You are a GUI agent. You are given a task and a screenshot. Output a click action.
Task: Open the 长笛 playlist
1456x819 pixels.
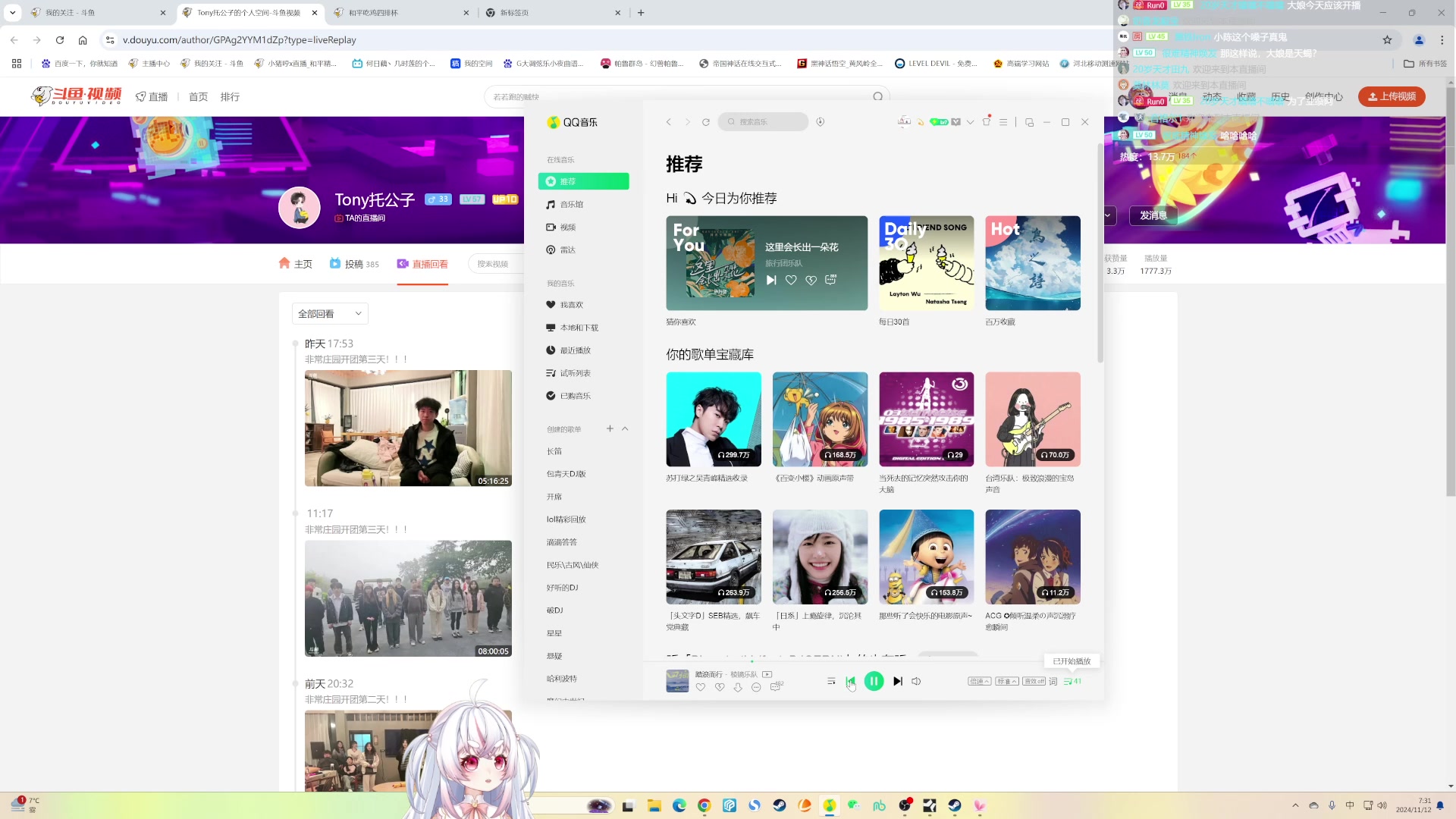coord(554,451)
